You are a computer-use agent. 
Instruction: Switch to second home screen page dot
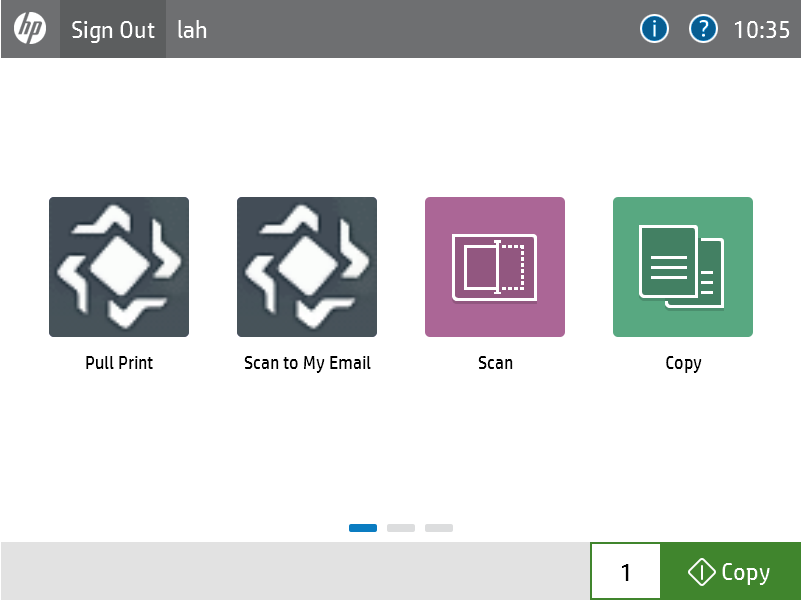click(401, 527)
